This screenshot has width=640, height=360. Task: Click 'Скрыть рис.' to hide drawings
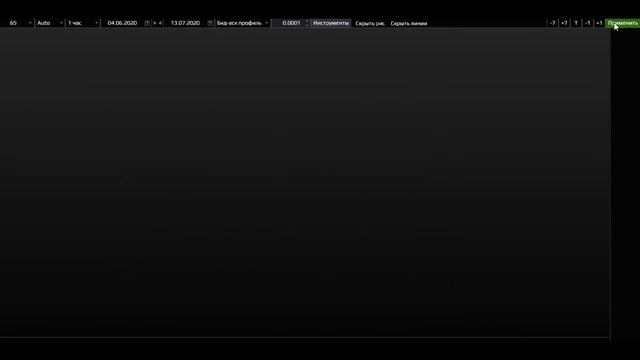point(370,23)
